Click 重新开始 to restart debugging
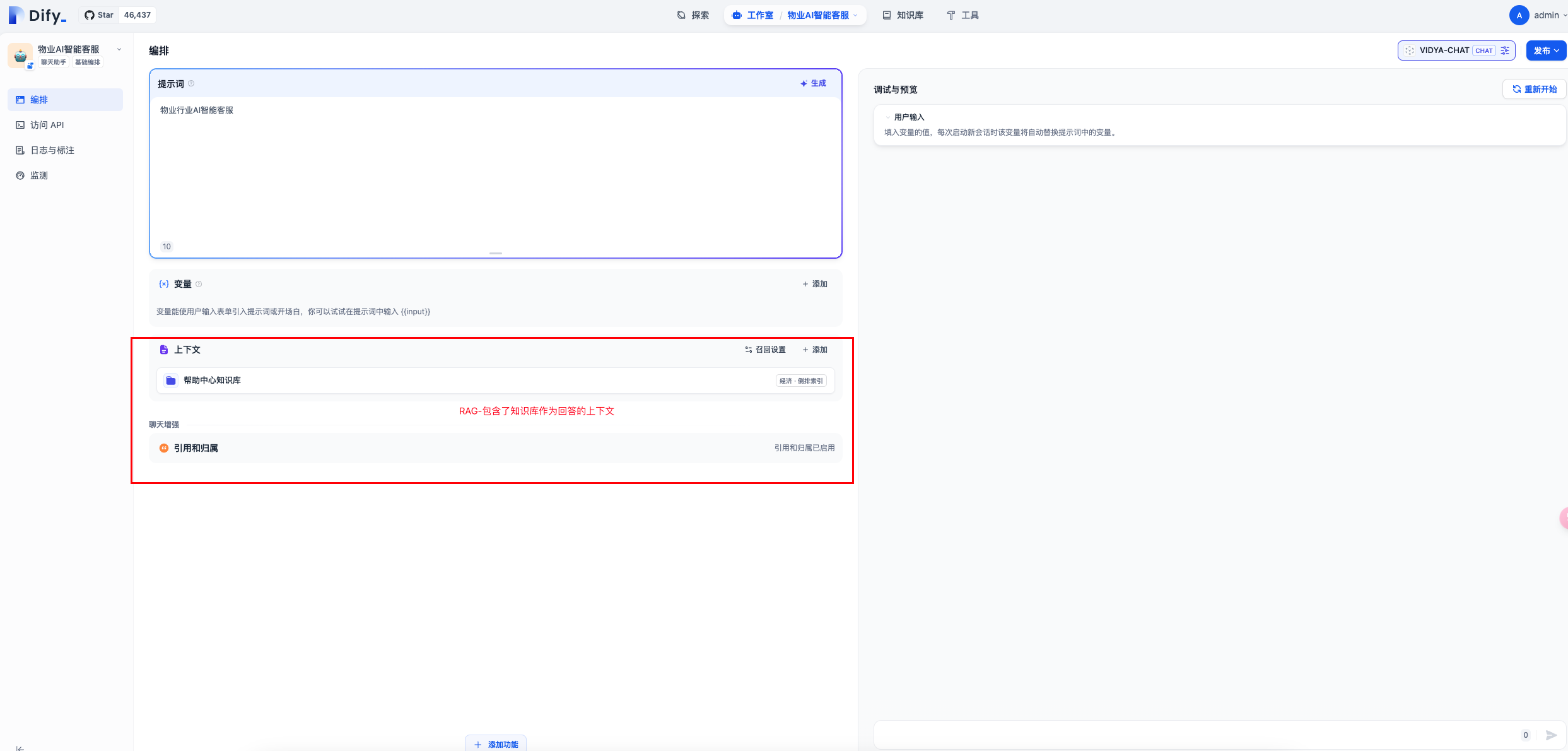Viewport: 1568px width, 751px height. click(1534, 89)
